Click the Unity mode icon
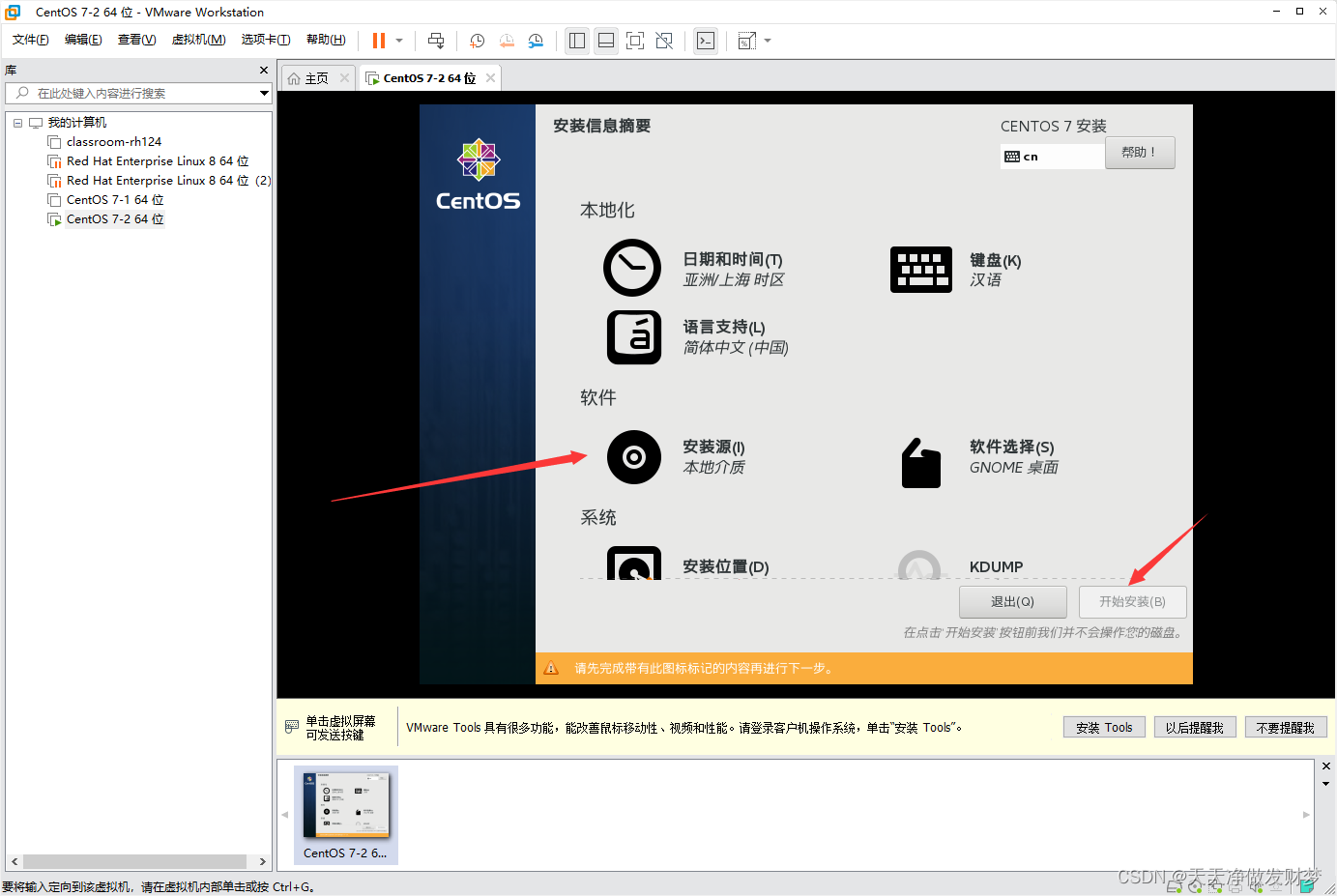Image resolution: width=1337 pixels, height=896 pixels. point(664,41)
